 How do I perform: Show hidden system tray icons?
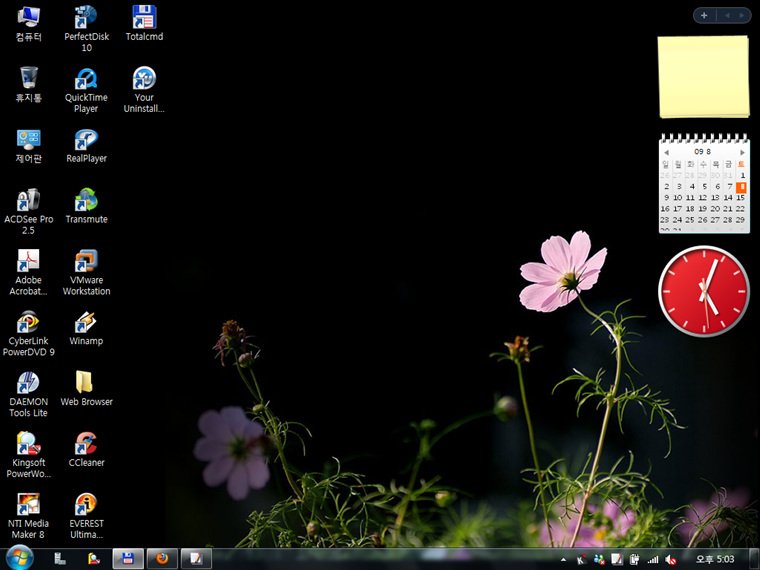pos(563,559)
